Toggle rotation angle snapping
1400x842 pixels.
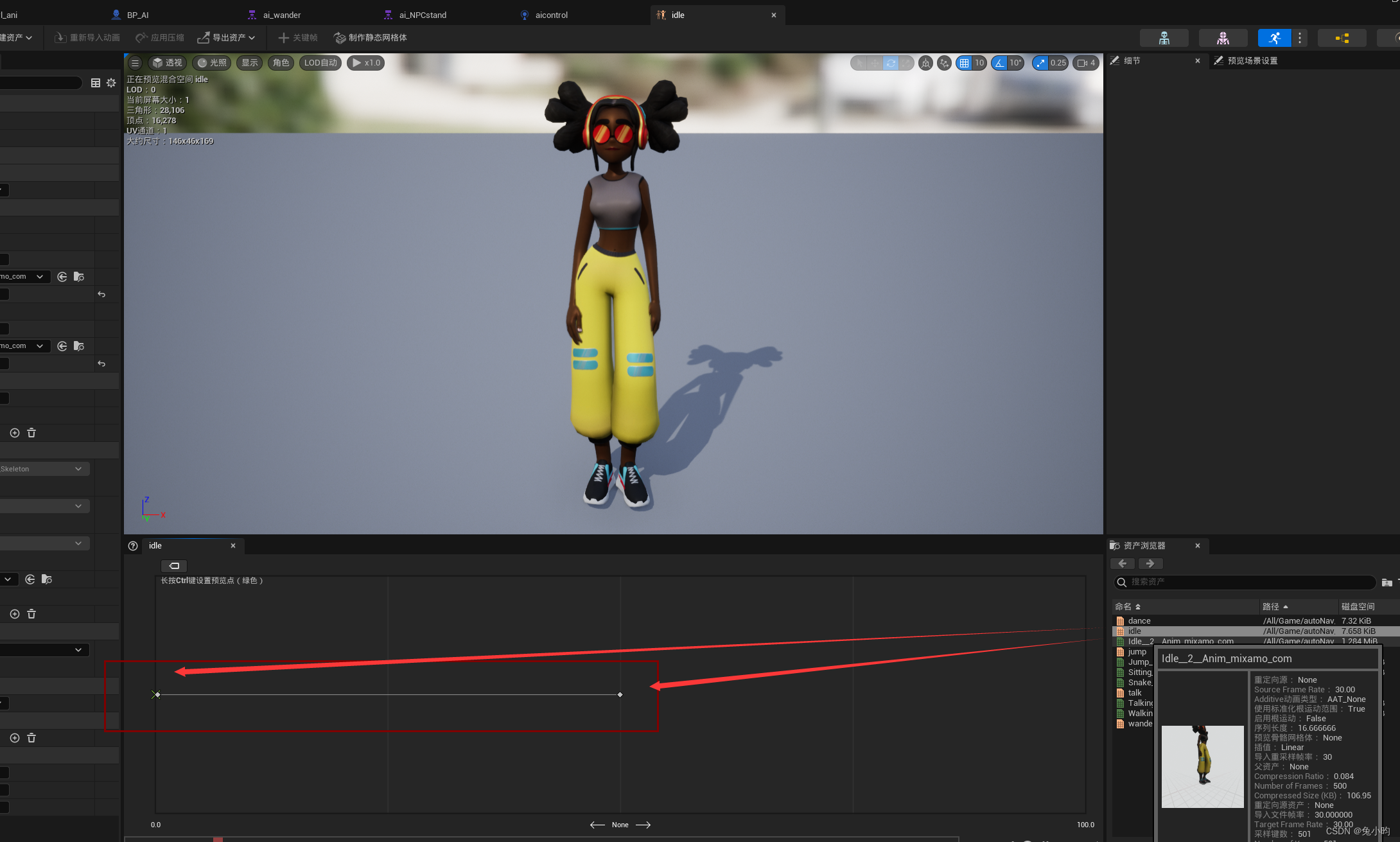(x=999, y=63)
